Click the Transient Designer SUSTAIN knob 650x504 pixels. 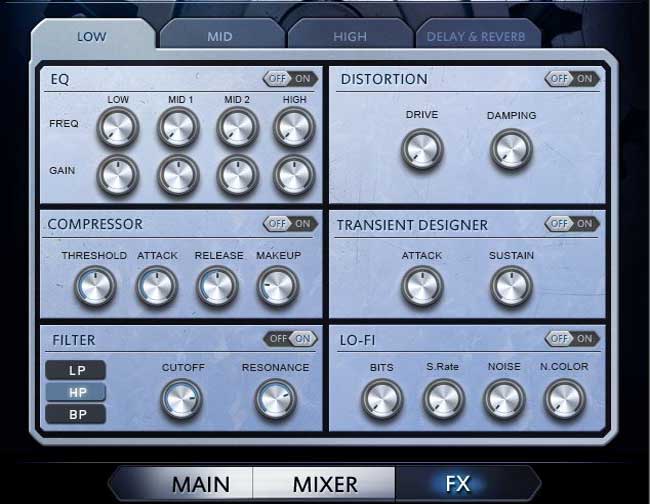tap(511, 287)
